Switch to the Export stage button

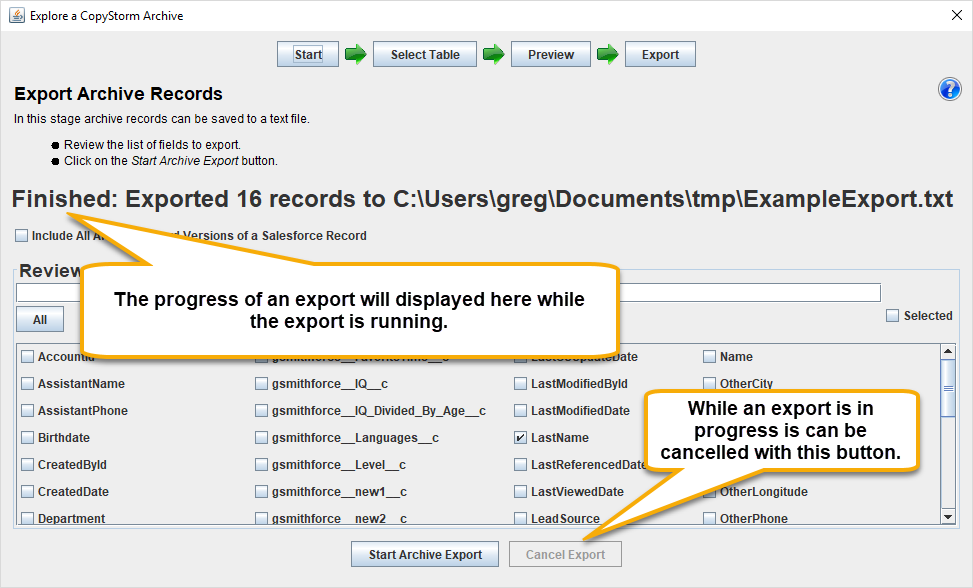coord(660,55)
